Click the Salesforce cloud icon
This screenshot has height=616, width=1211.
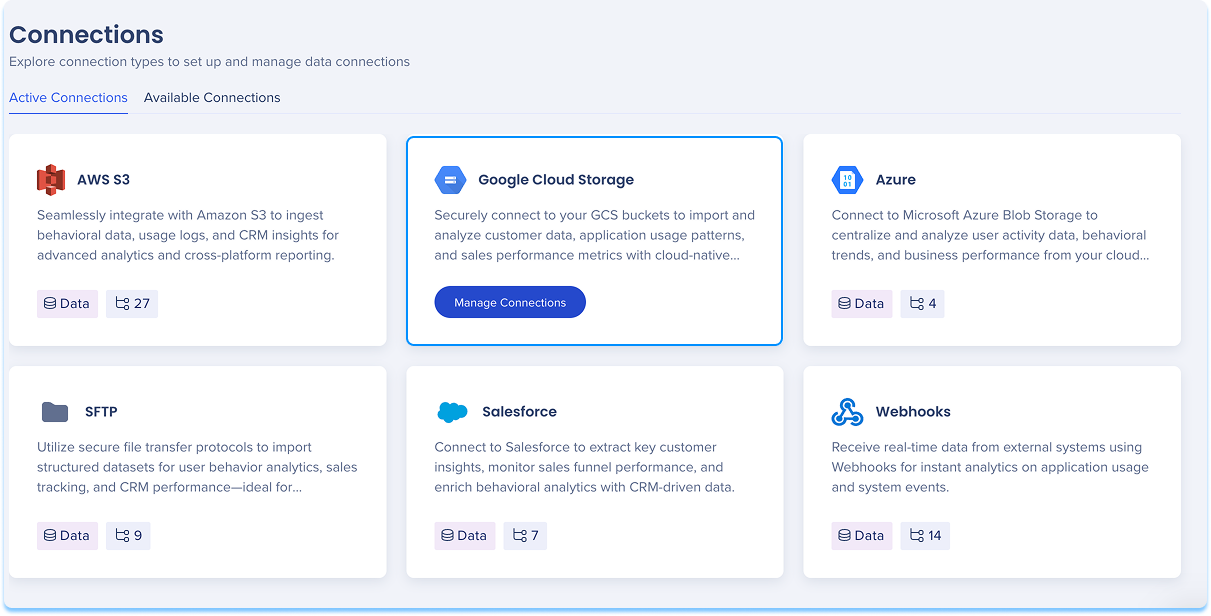[453, 412]
